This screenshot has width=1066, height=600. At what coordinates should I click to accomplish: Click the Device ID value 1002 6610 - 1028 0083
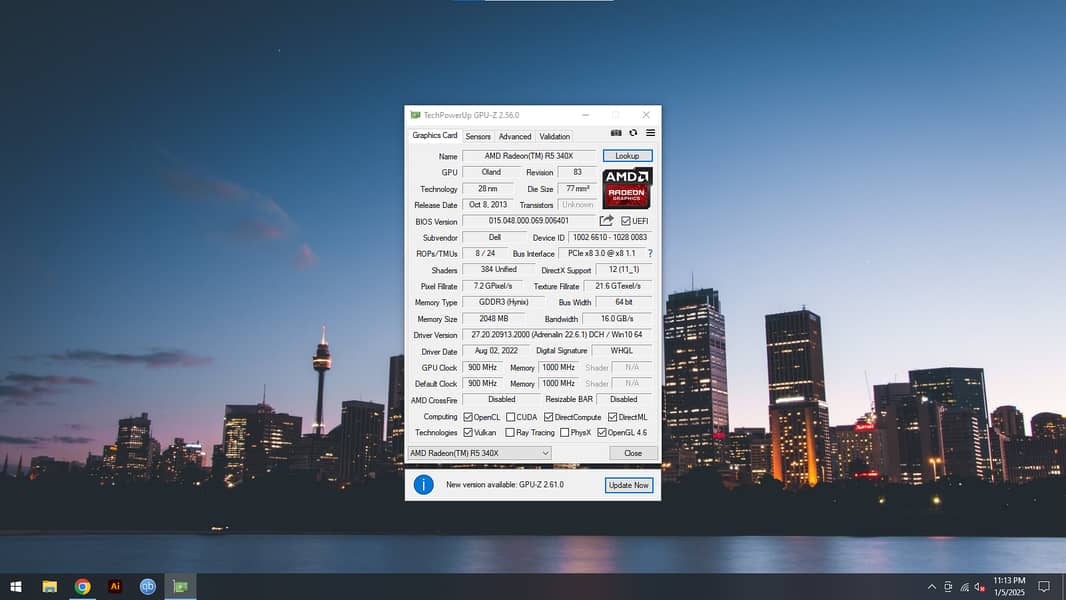610,237
